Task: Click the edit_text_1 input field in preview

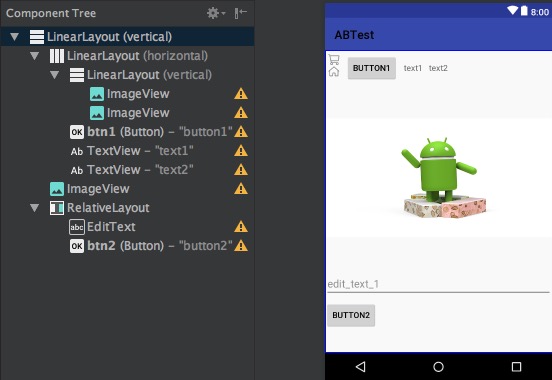Action: 438,285
